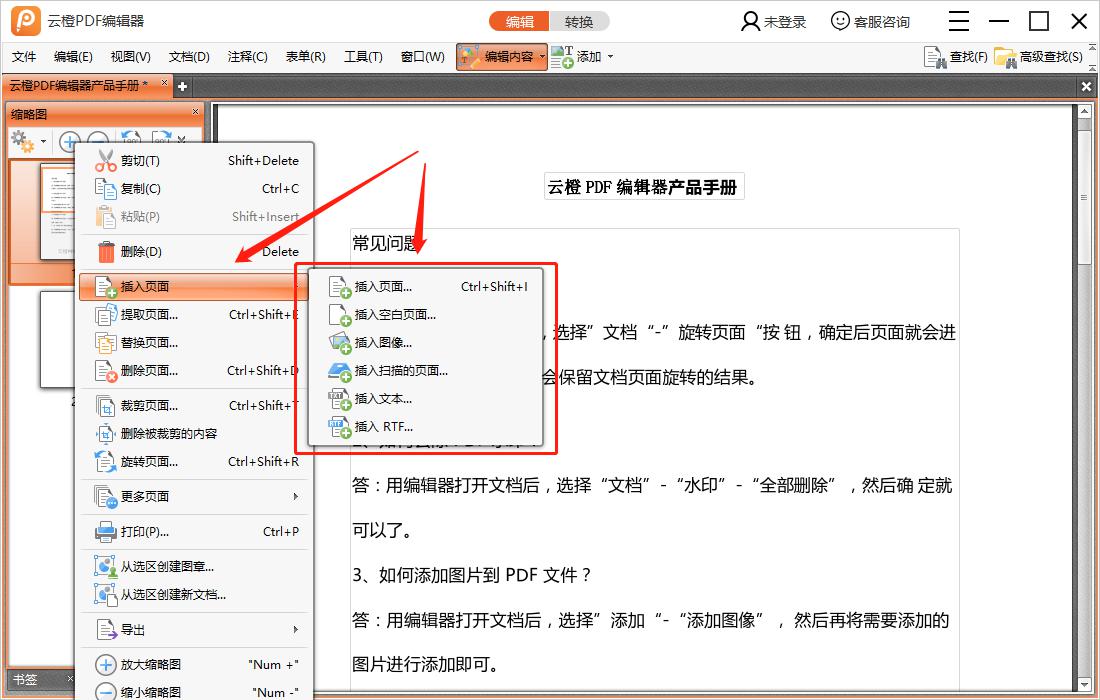The height and width of the screenshot is (700, 1100).
Task: Click the new tab plus button
Action: (x=182, y=87)
